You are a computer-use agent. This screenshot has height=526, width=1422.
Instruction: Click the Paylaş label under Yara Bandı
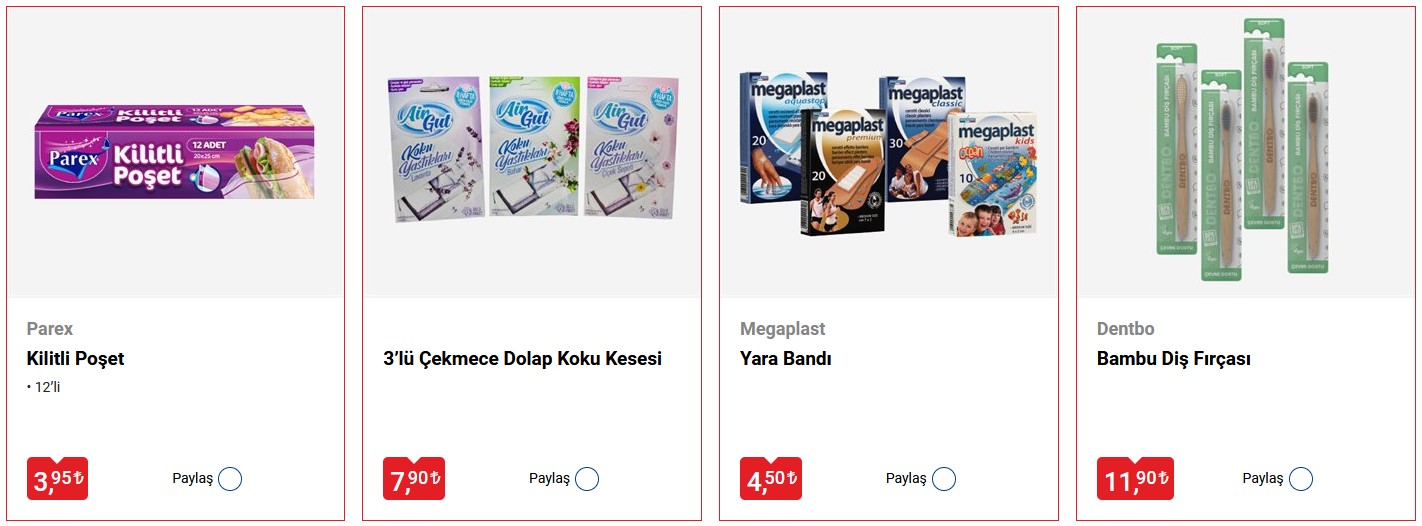pyautogui.click(x=906, y=479)
